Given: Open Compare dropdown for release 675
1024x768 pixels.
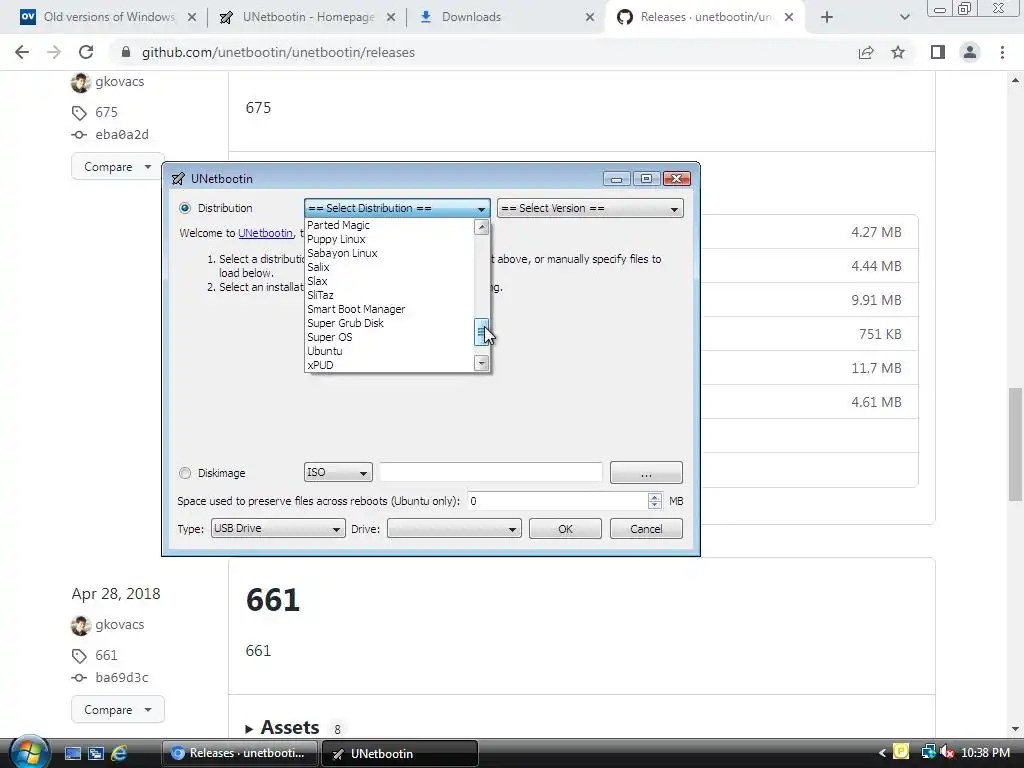Looking at the screenshot, I should (118, 167).
